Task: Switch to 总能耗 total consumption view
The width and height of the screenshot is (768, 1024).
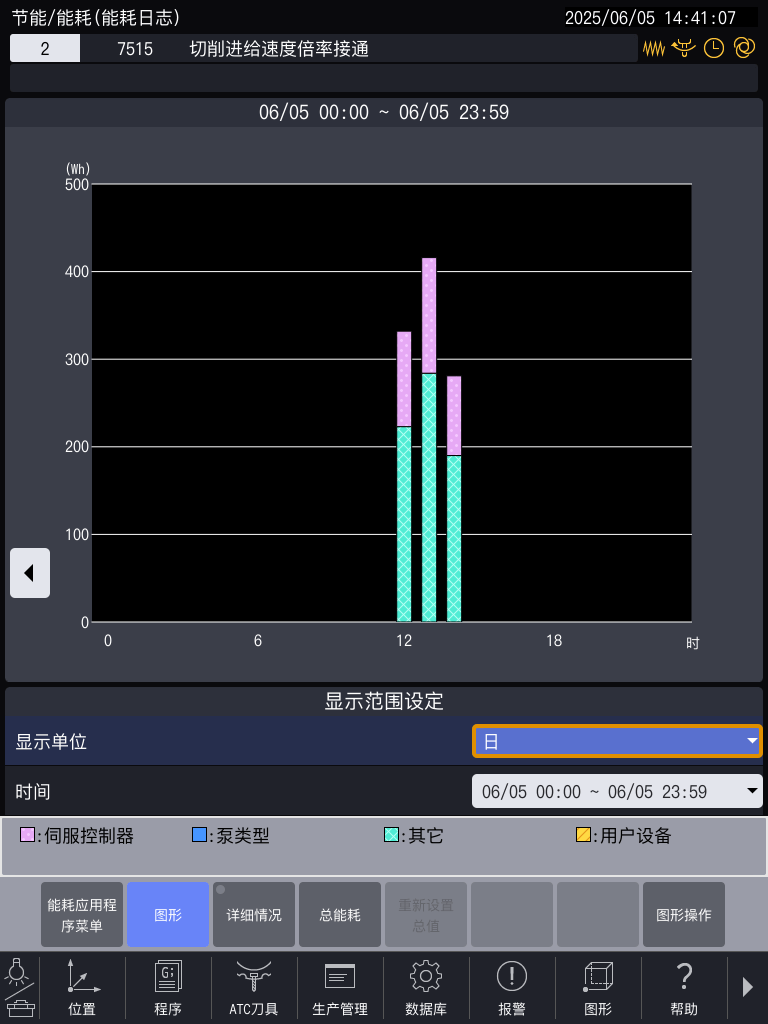Action: (340, 914)
